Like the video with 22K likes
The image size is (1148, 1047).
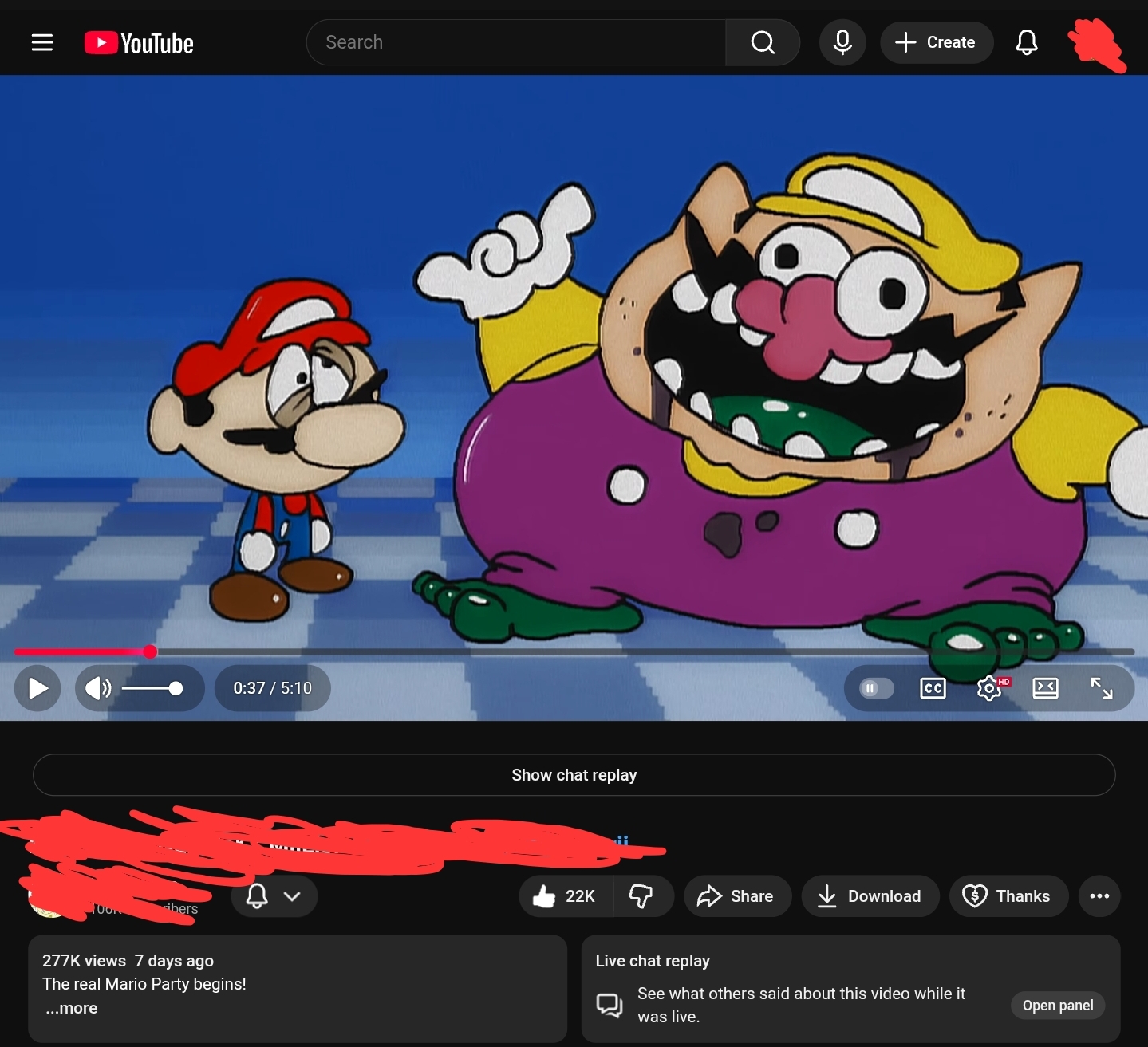(x=566, y=896)
